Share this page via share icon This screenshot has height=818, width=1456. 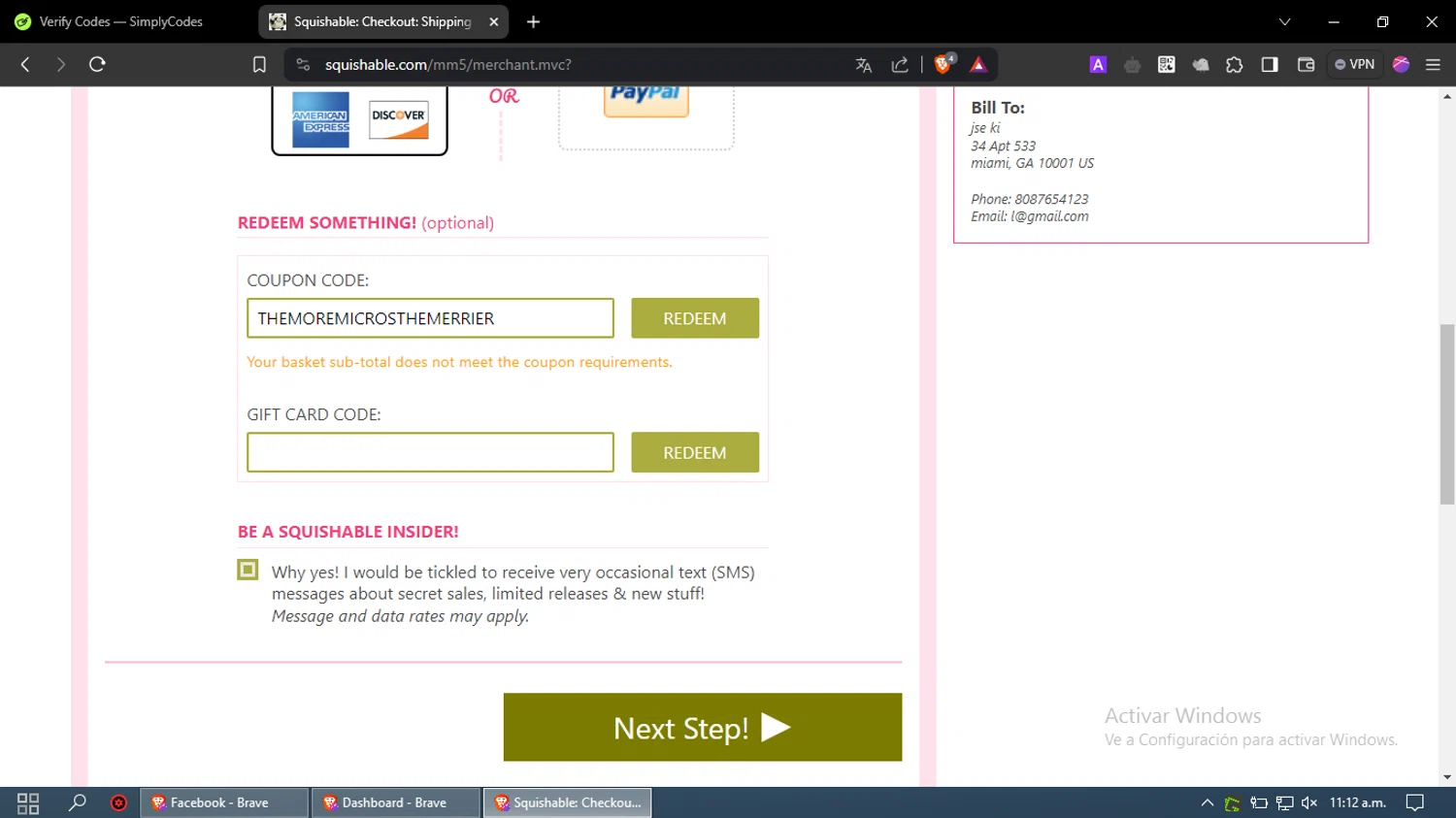click(900, 65)
